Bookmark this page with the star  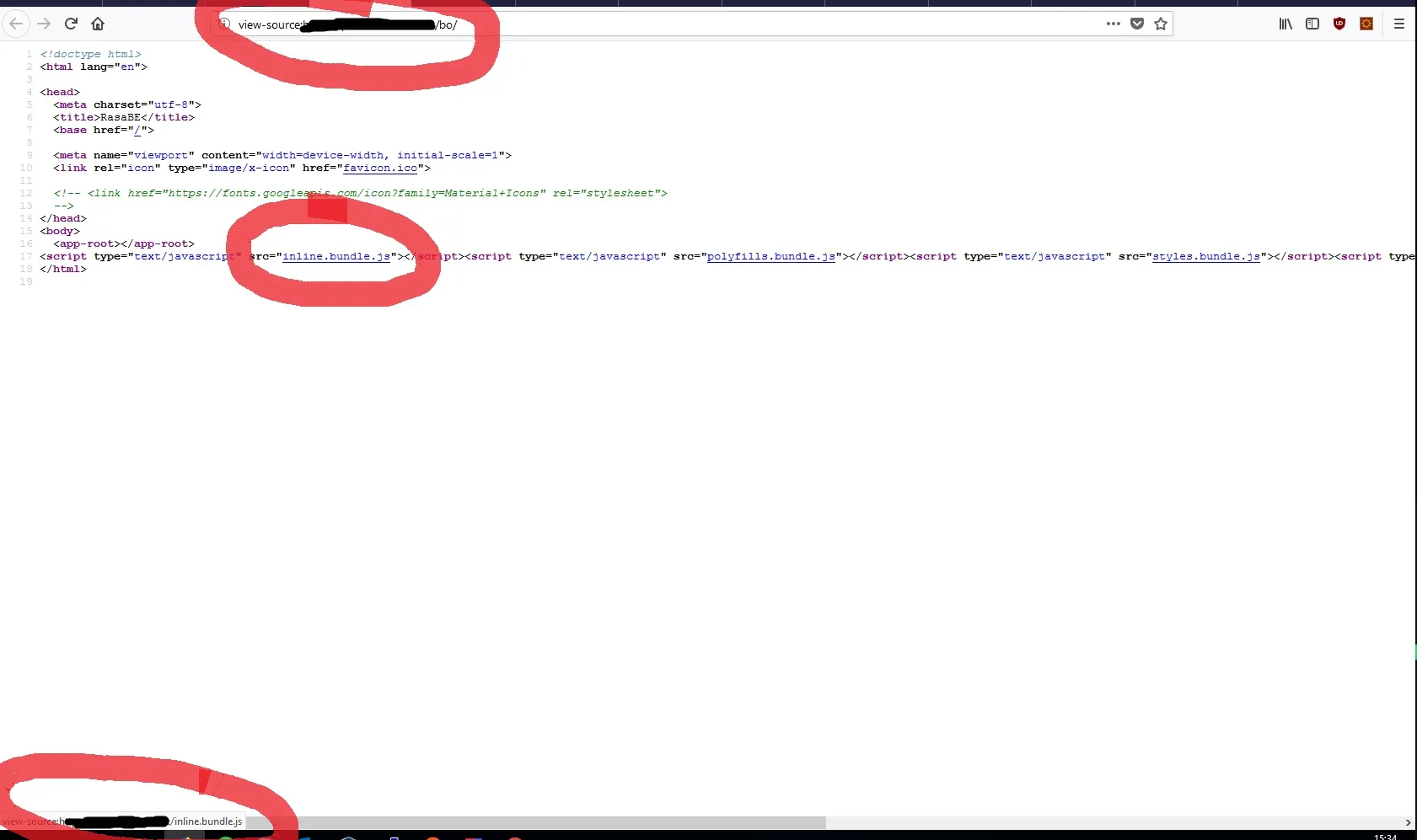coord(1161,24)
